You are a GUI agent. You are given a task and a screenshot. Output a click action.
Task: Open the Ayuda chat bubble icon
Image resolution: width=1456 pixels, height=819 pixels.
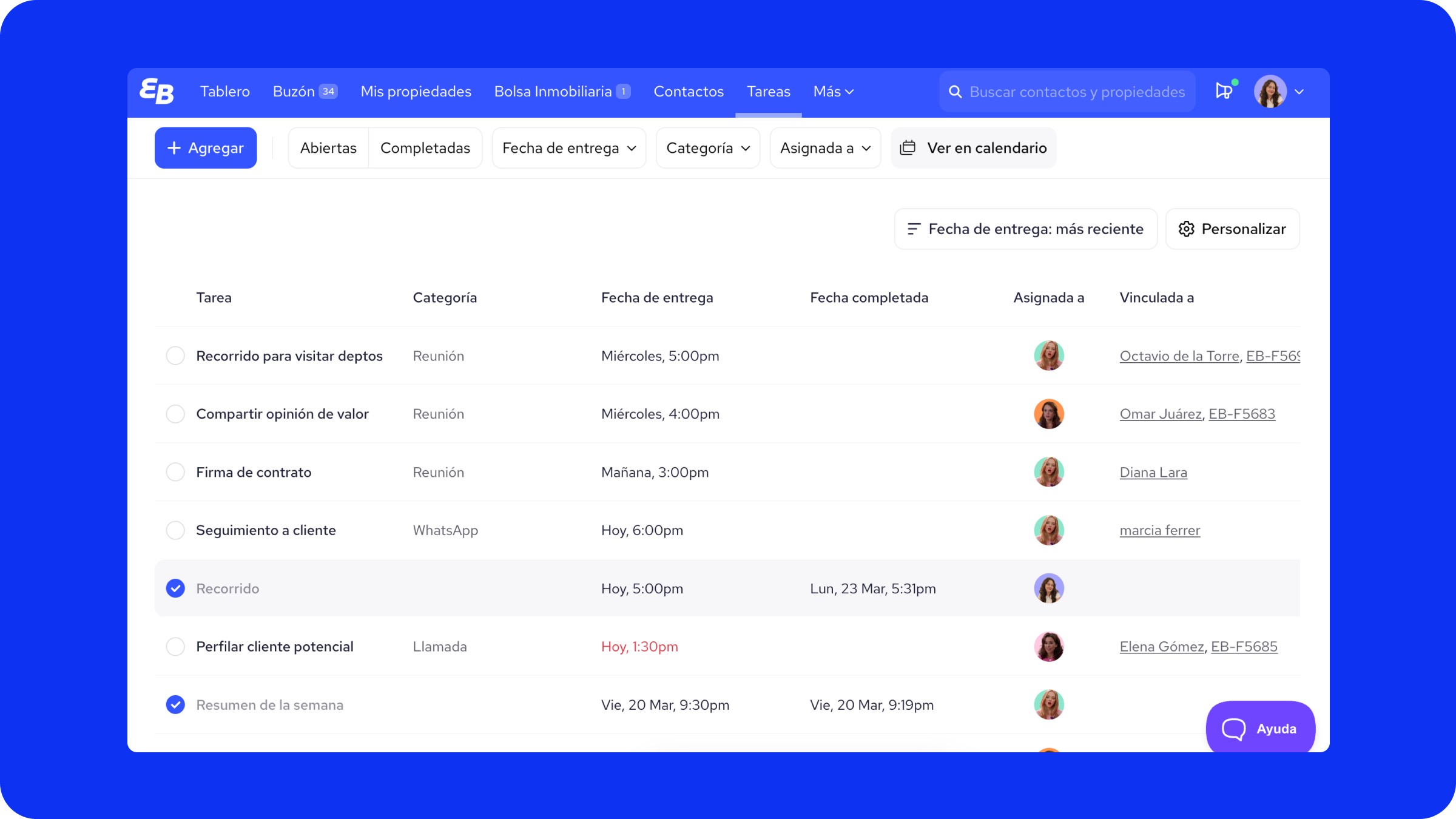[1233, 729]
